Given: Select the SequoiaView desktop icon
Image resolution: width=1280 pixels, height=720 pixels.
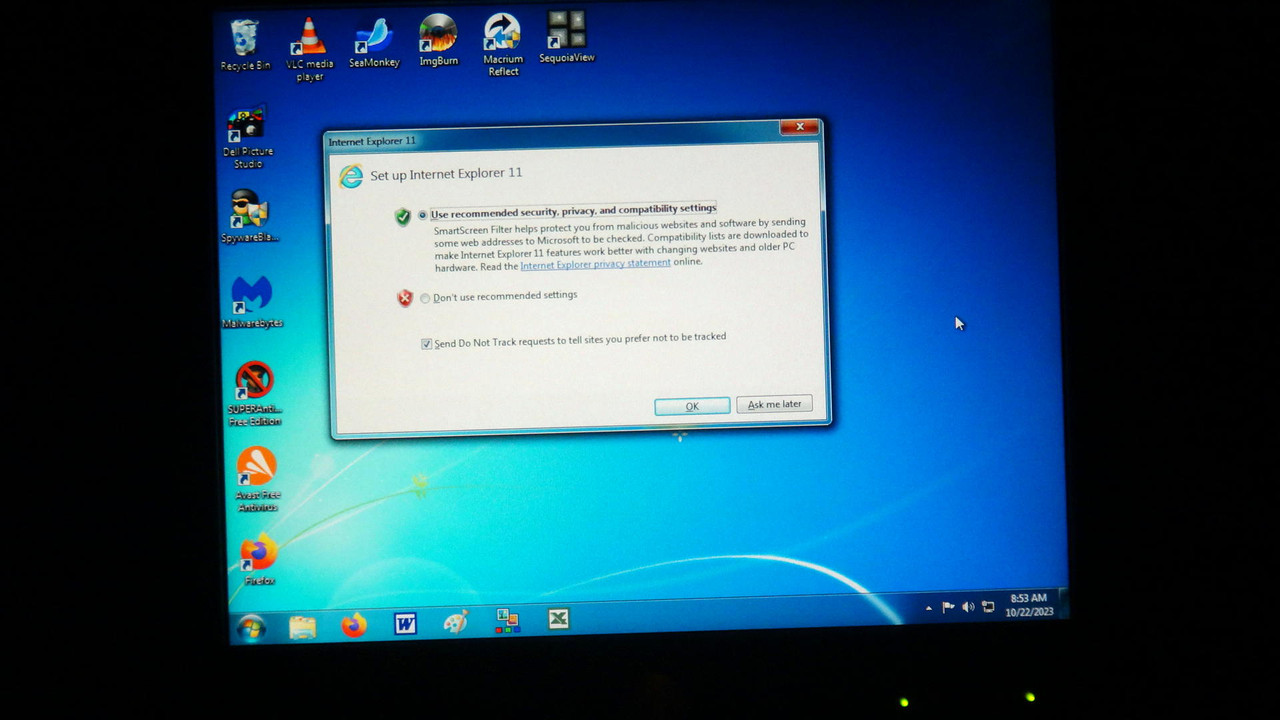Looking at the screenshot, I should 567,38.
